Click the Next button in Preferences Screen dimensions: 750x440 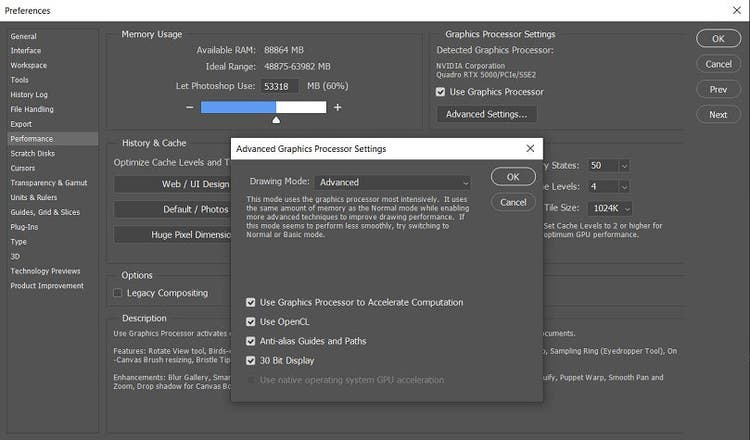(718, 114)
